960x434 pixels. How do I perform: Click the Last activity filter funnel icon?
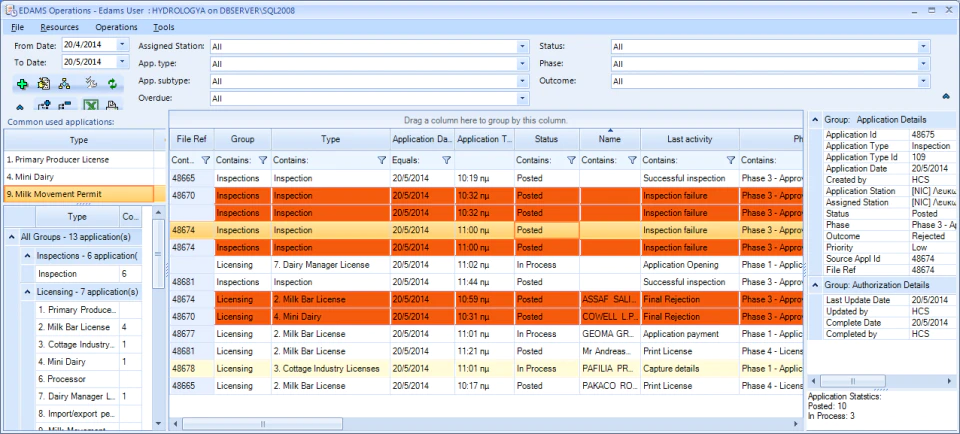point(730,160)
